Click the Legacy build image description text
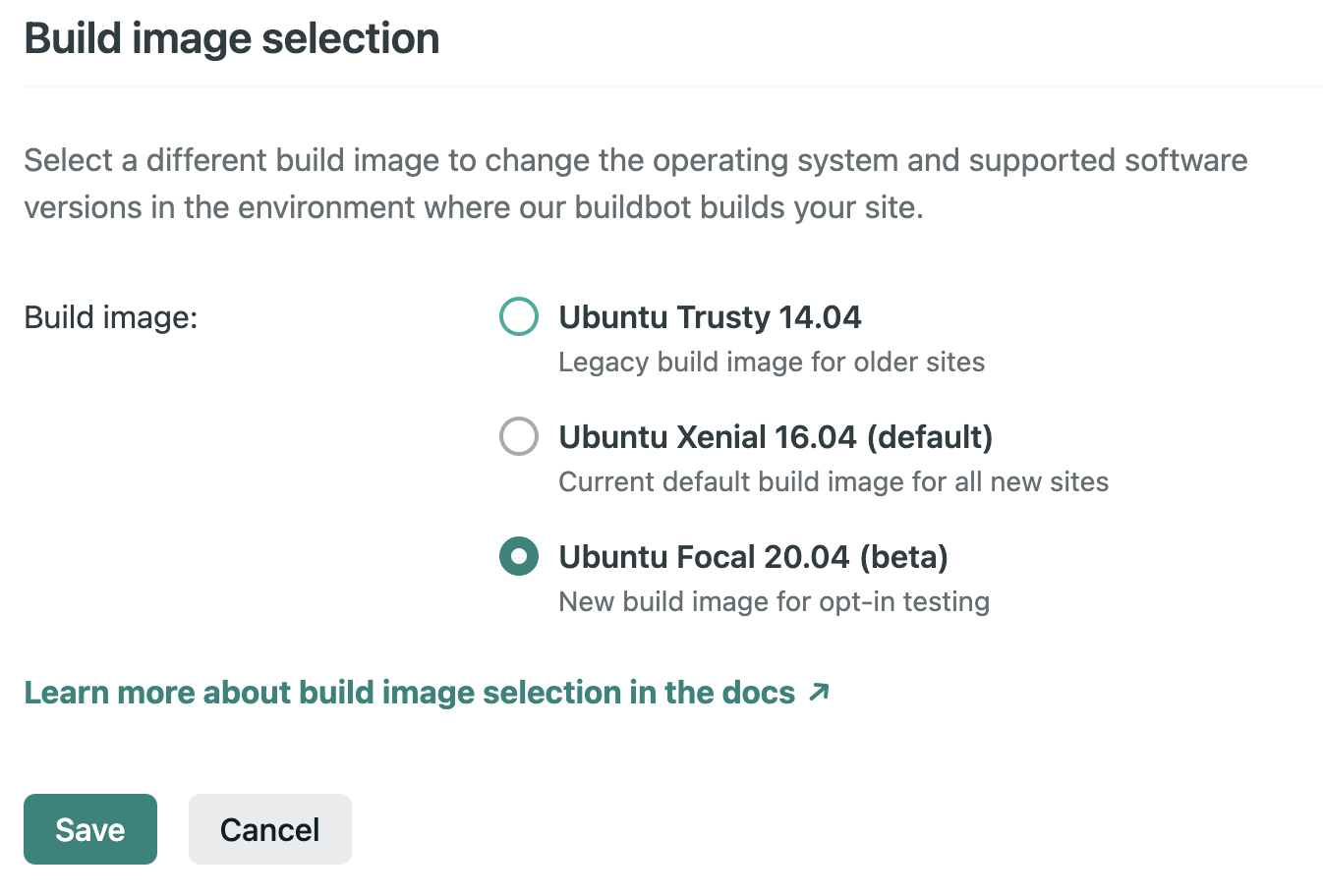Image resolution: width=1323 pixels, height=896 pixels. pos(771,362)
